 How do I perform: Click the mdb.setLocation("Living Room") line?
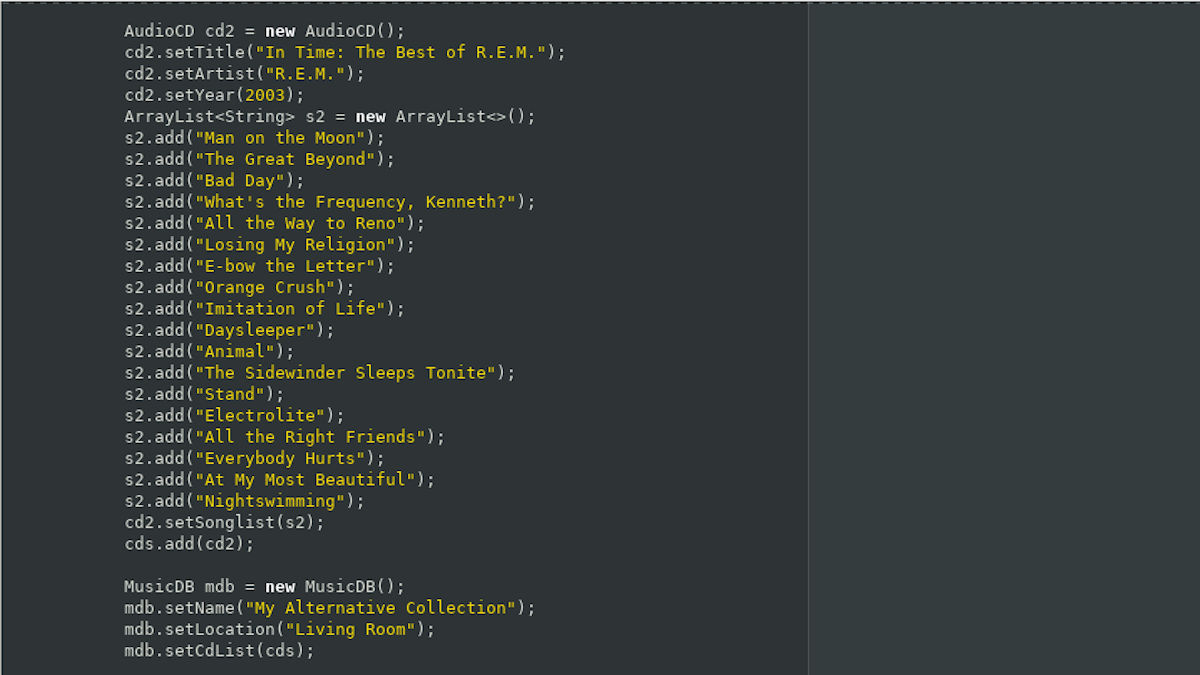click(x=279, y=629)
